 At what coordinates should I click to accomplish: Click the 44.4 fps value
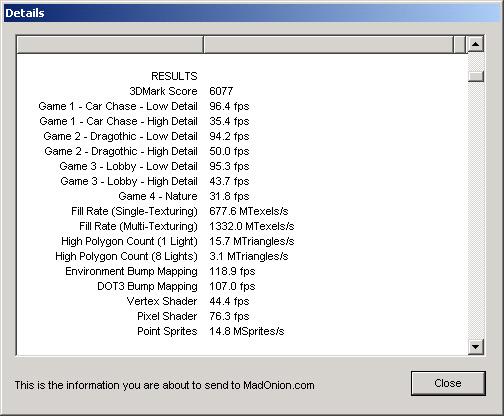[x=229, y=301]
